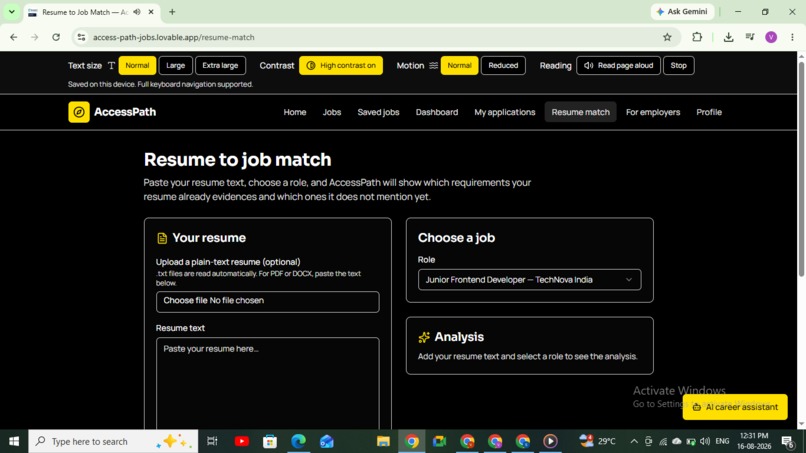Reload the page with the refresh icon

tap(56, 37)
